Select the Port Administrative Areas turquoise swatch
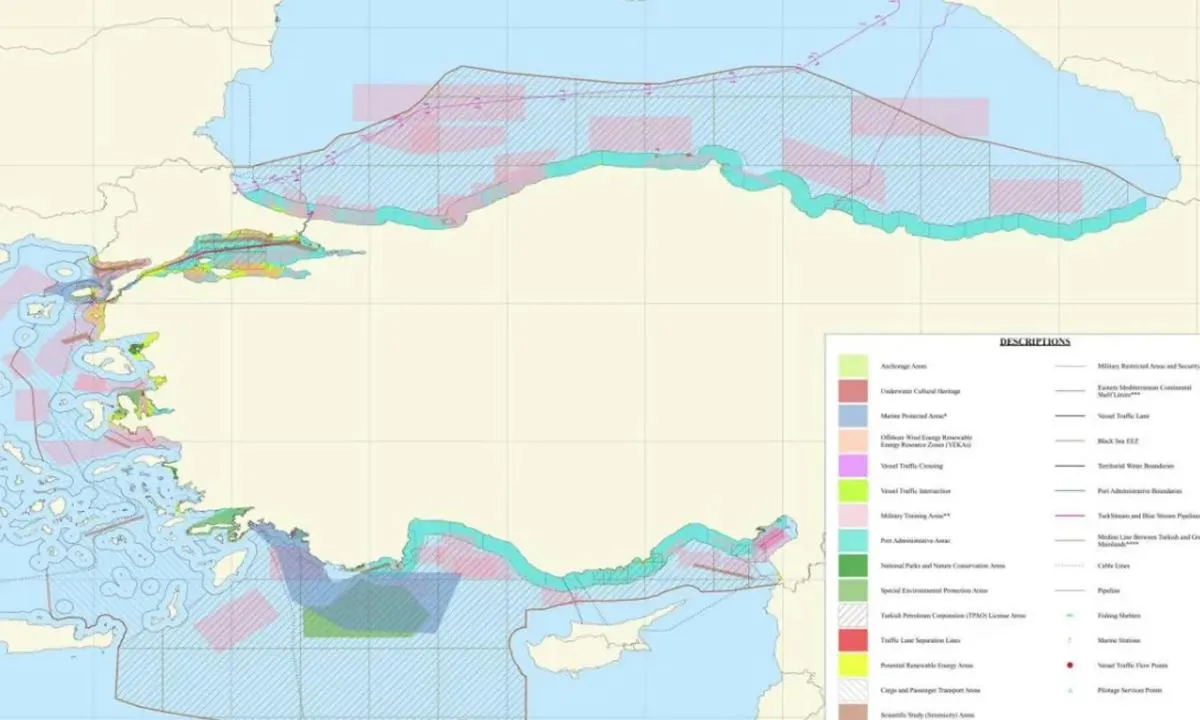Screen dimensions: 1200x720 coord(853,541)
